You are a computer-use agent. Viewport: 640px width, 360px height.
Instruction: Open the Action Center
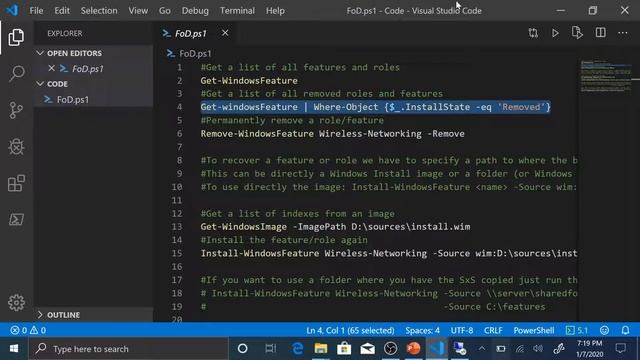621,349
